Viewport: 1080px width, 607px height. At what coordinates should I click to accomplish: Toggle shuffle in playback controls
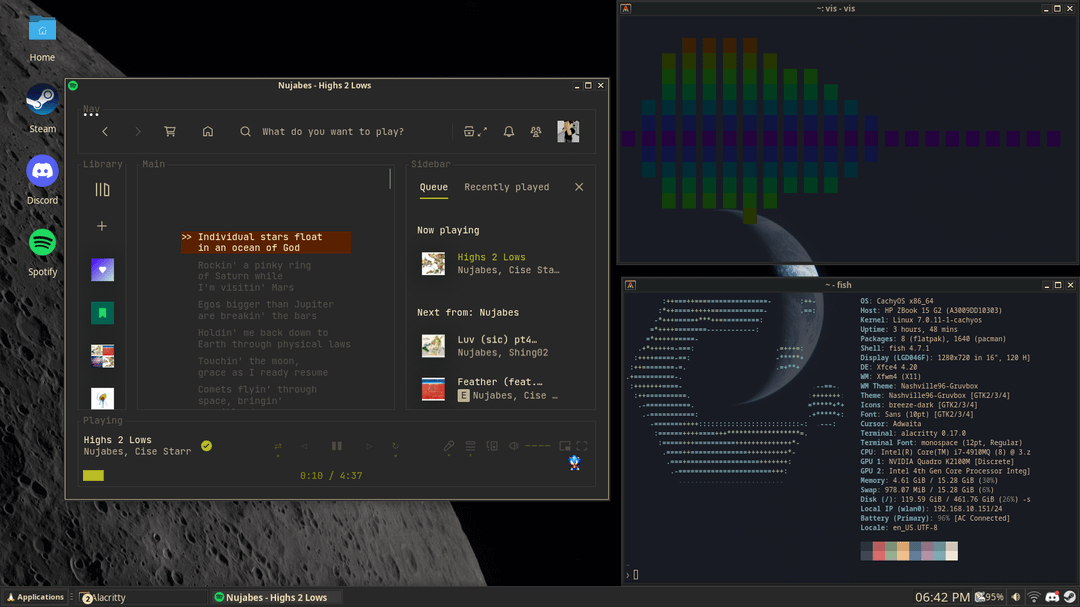[278, 446]
